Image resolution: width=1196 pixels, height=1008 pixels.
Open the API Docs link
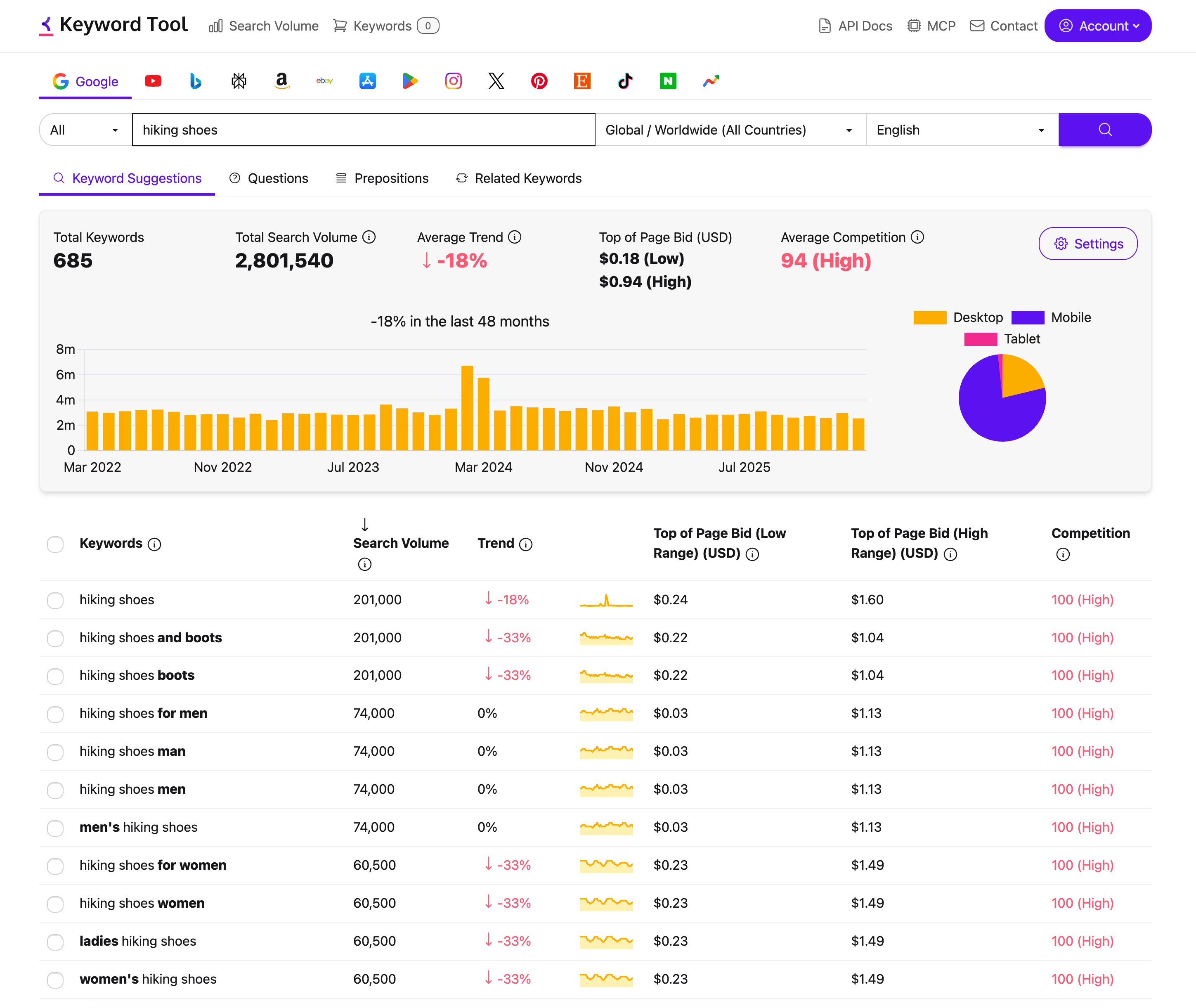pos(855,26)
